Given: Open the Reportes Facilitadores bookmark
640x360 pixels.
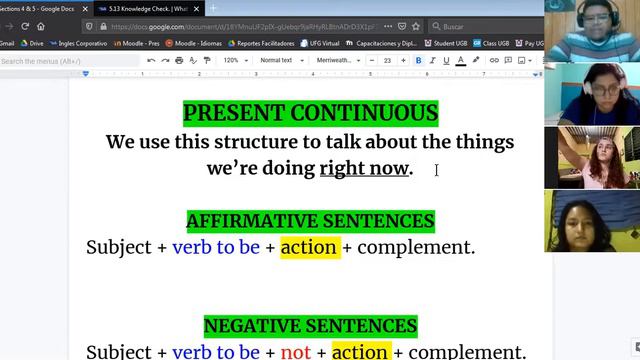Looking at the screenshot, I should [261, 43].
